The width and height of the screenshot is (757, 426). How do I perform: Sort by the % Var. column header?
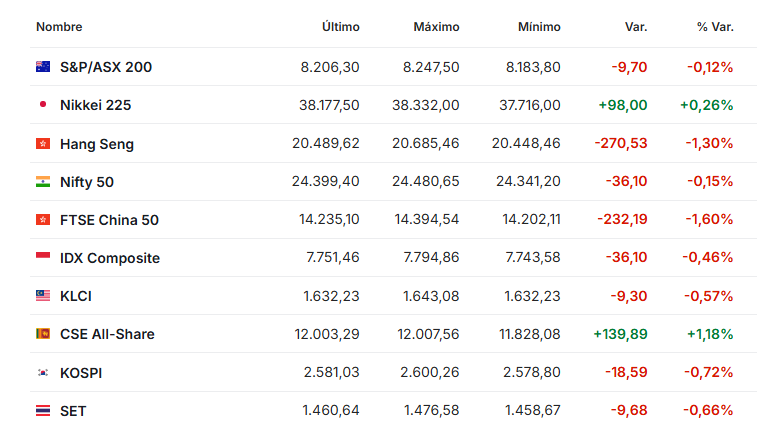[x=715, y=27]
